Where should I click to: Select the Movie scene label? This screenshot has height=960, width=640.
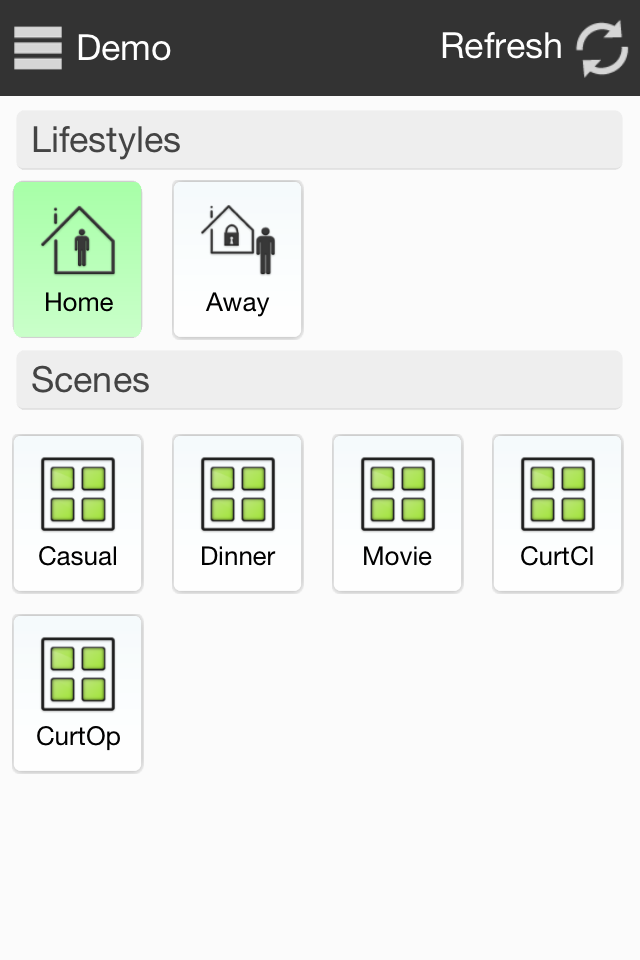coord(398,556)
